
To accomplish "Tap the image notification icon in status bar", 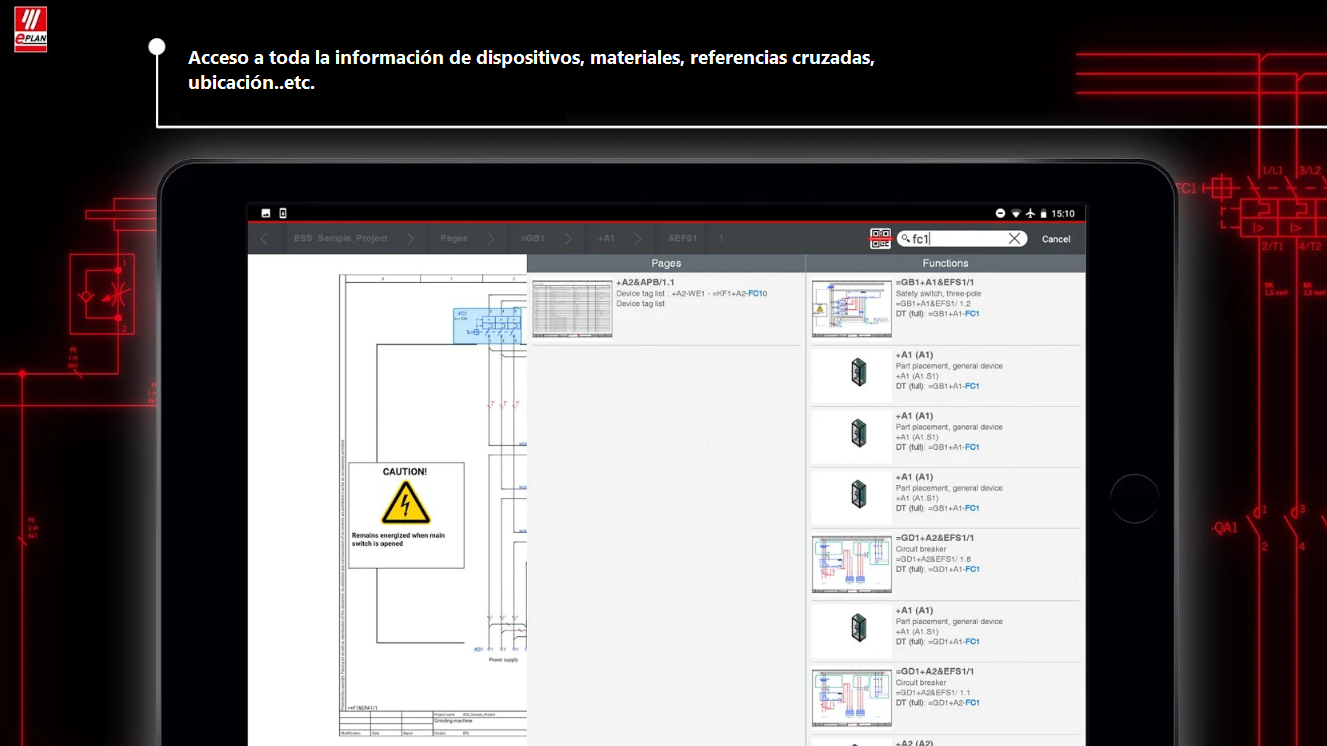I will point(266,213).
